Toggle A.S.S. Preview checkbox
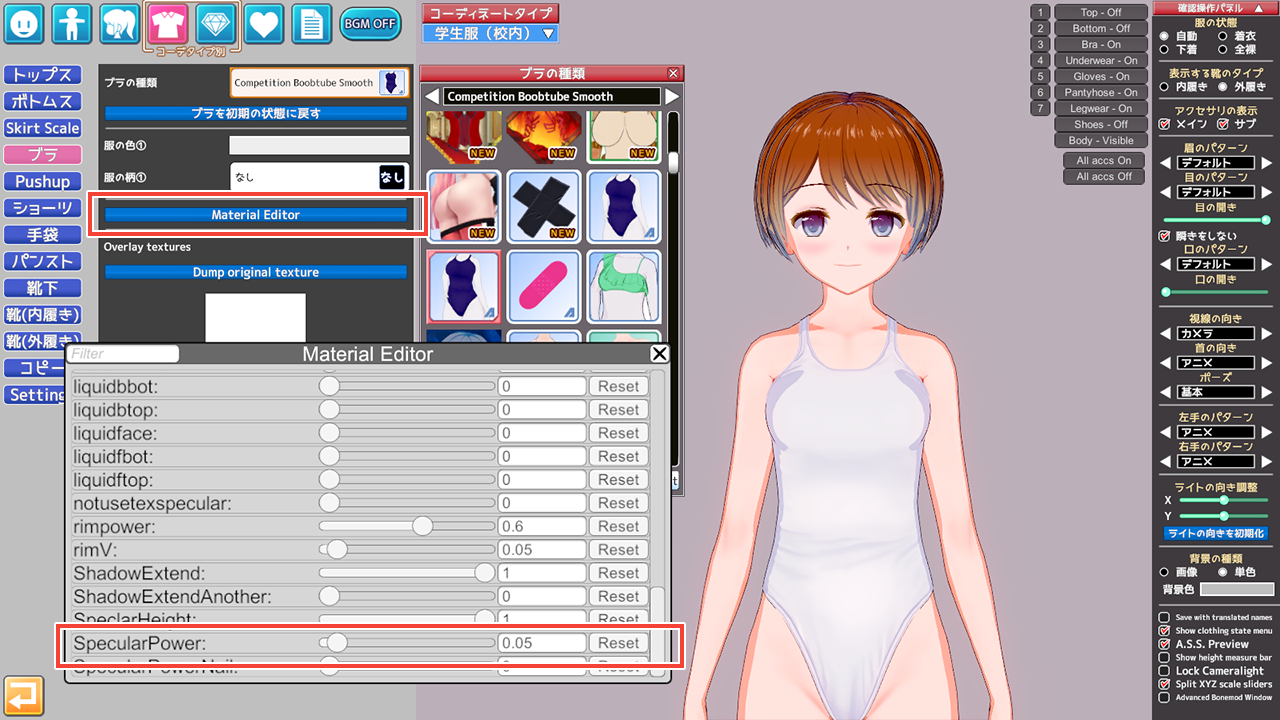This screenshot has height=720, width=1280. (1164, 644)
